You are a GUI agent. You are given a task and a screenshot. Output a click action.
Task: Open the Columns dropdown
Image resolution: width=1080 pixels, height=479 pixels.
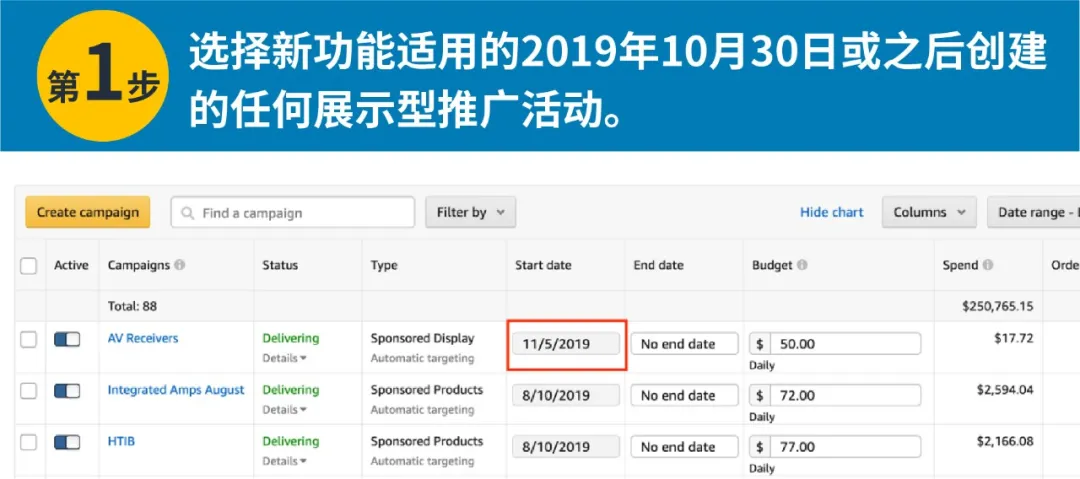point(929,212)
